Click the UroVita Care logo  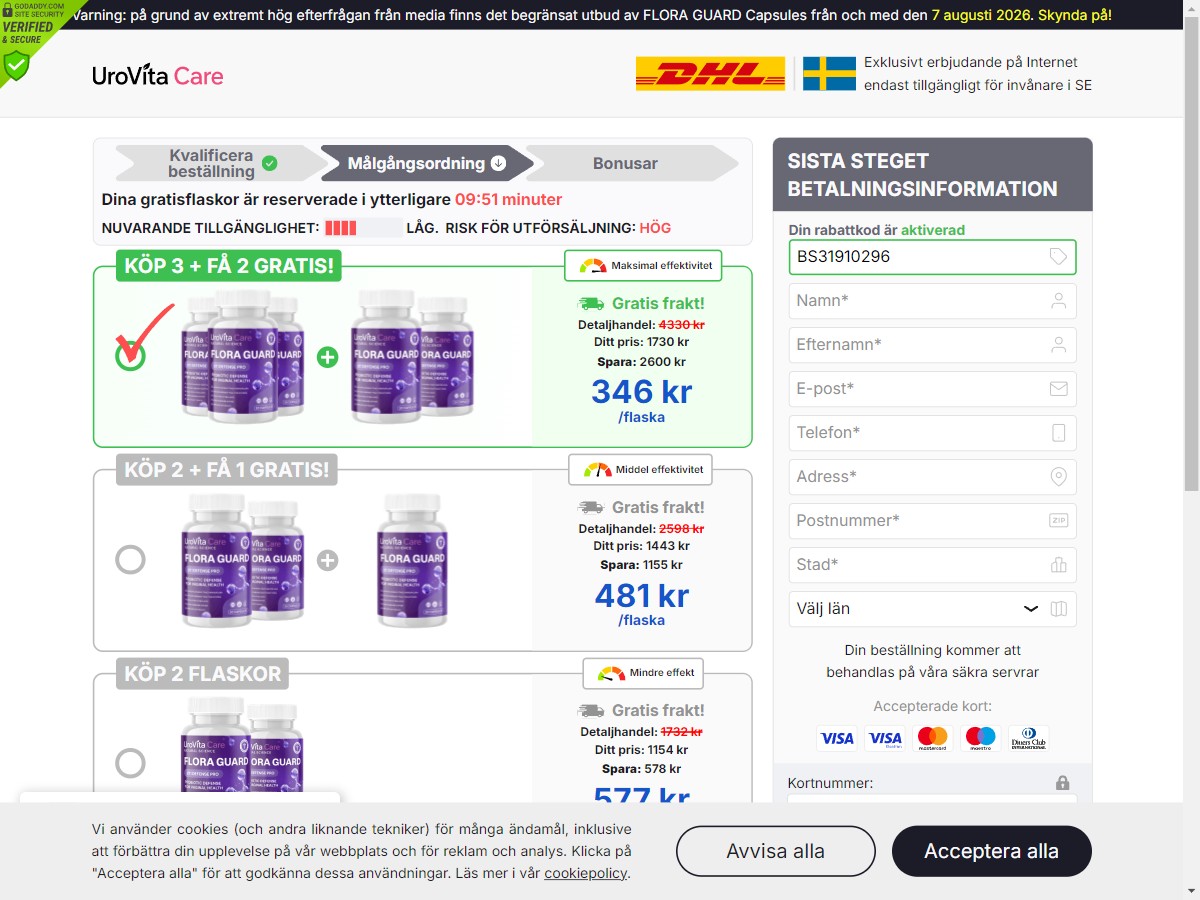coord(158,76)
